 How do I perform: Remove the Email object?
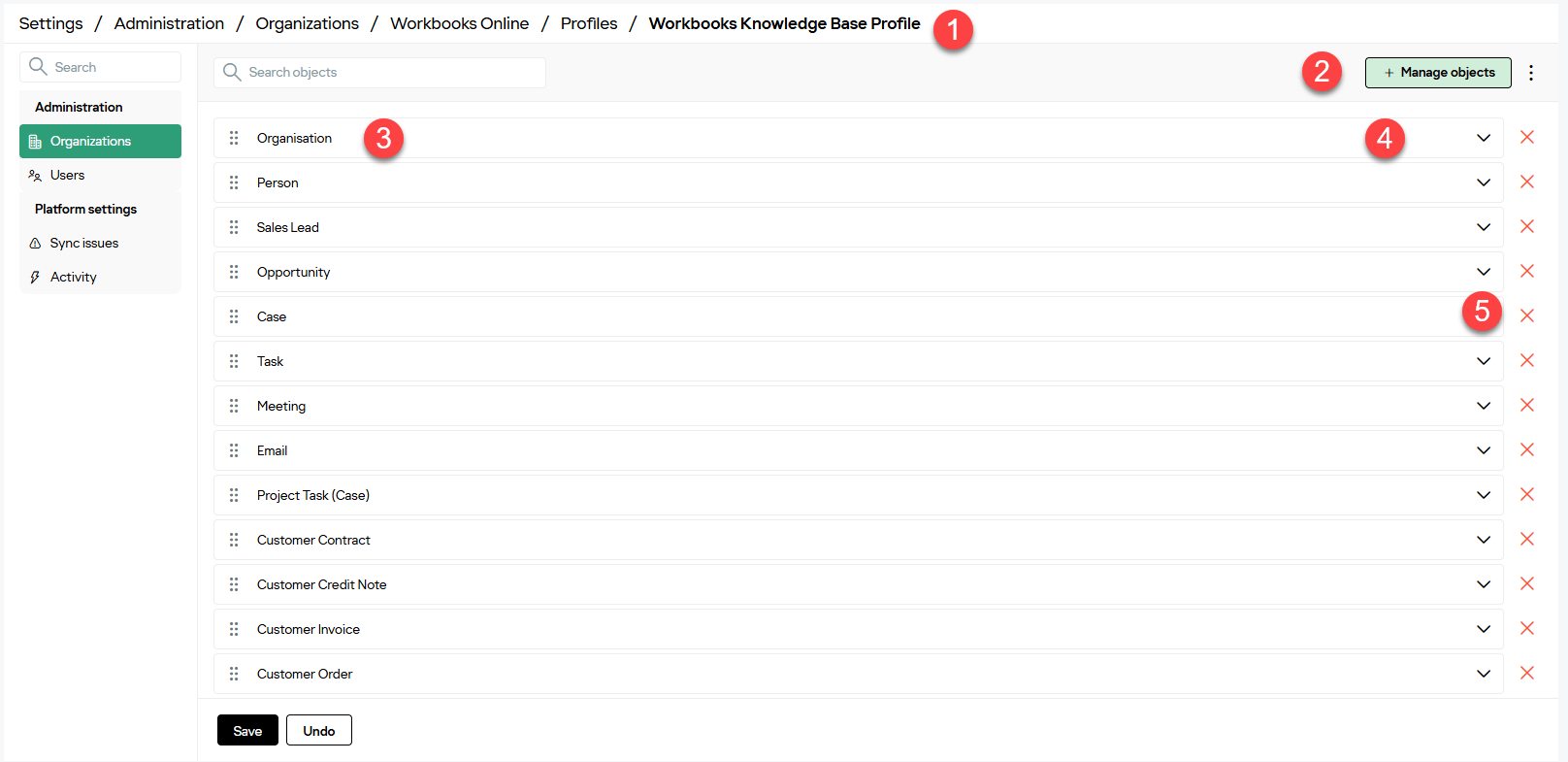pyautogui.click(x=1527, y=449)
